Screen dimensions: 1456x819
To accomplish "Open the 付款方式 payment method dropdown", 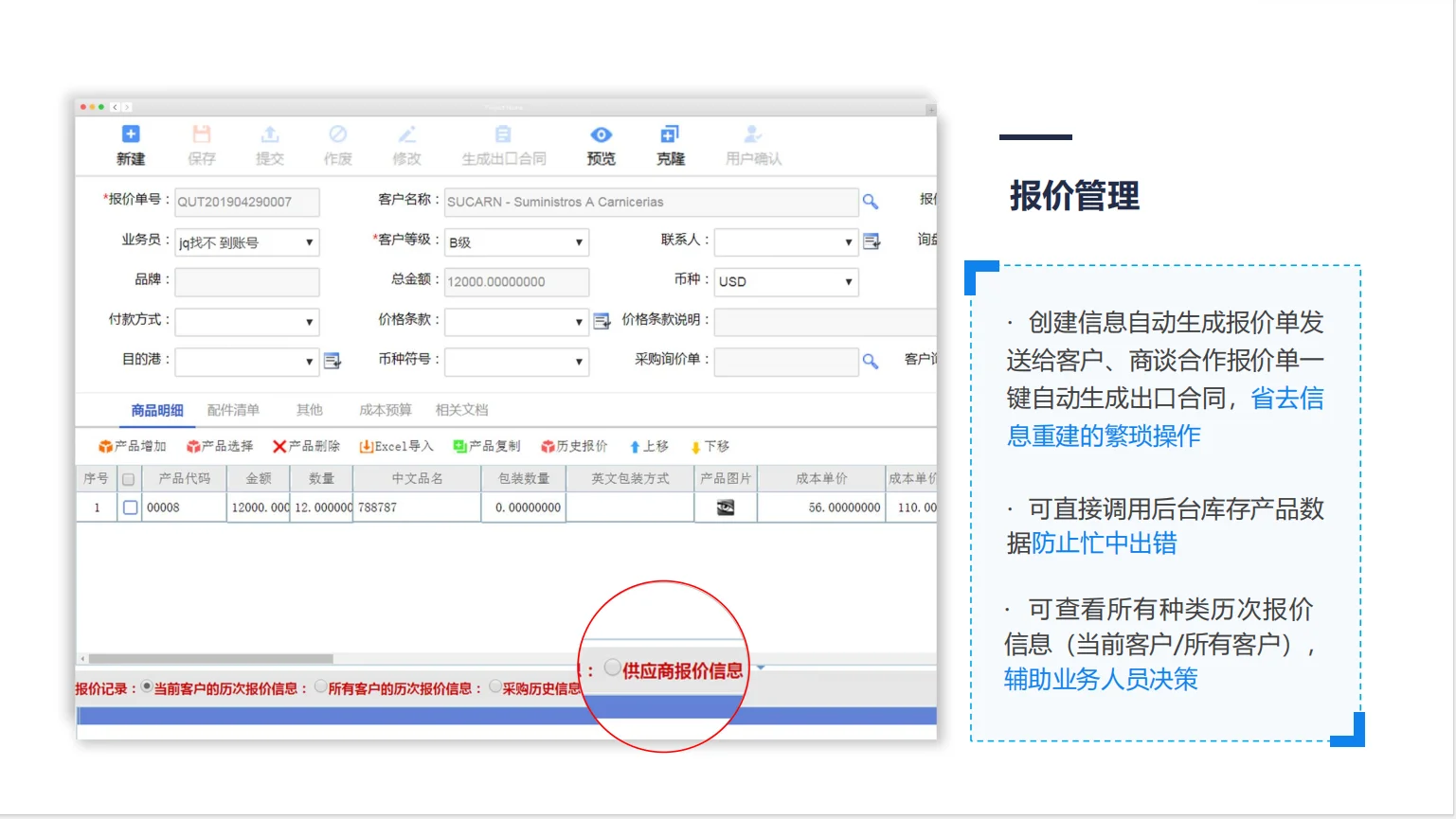I will coord(310,322).
